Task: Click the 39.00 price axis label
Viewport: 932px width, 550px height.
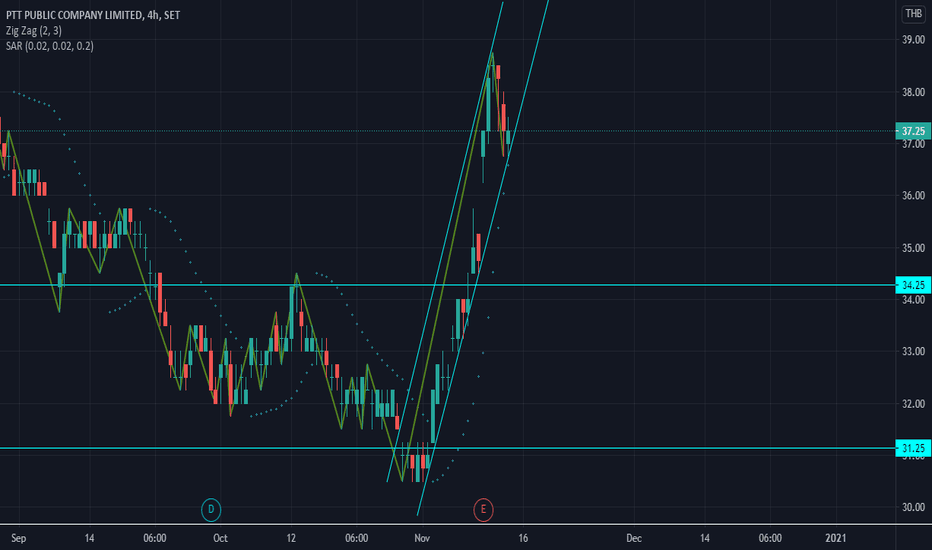Action: [x=913, y=40]
